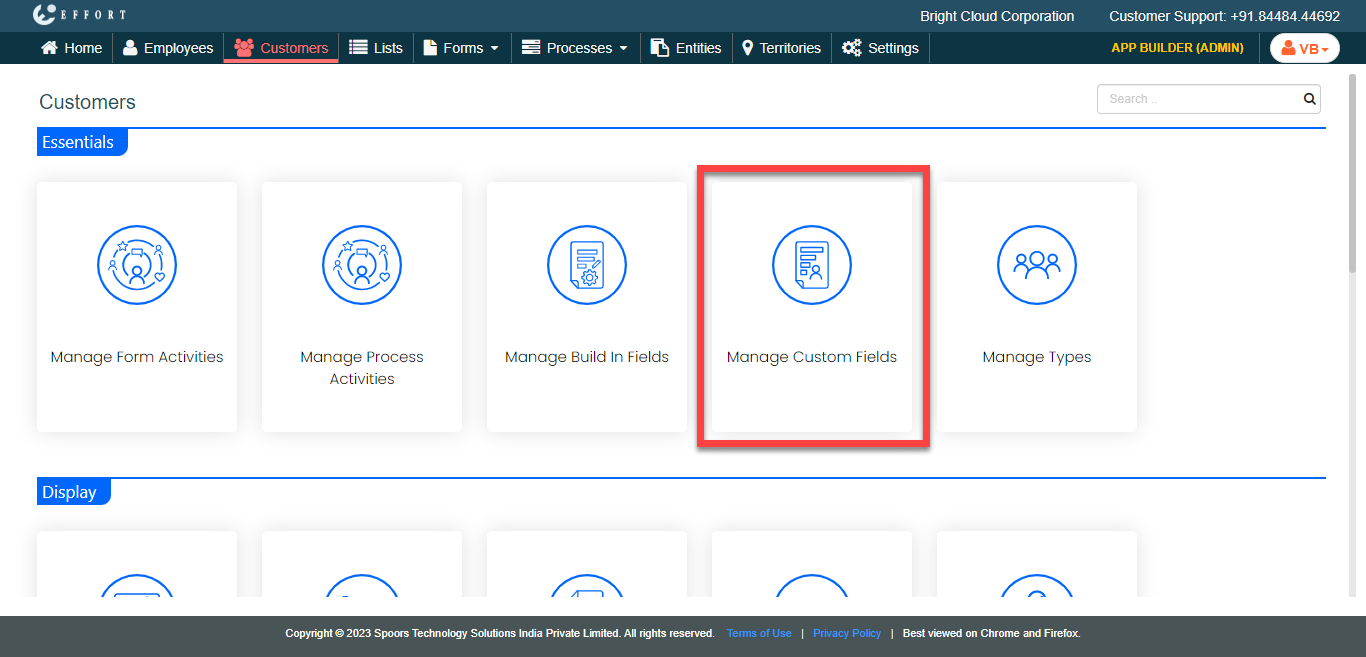The height and width of the screenshot is (657, 1366).
Task: Click the EFFORT logo
Action: [79, 15]
